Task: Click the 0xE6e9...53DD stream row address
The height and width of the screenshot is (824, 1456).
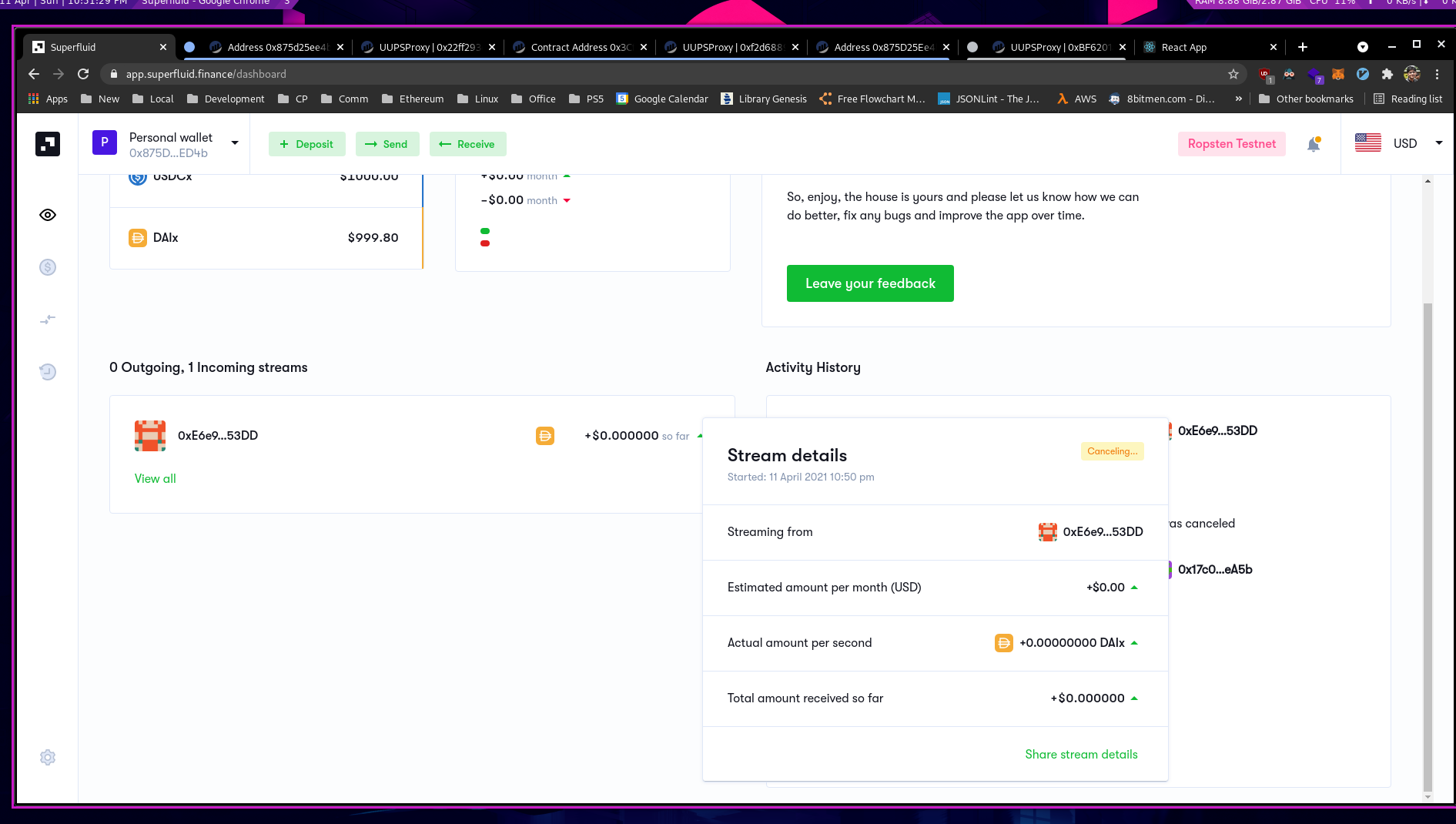Action: coord(218,436)
